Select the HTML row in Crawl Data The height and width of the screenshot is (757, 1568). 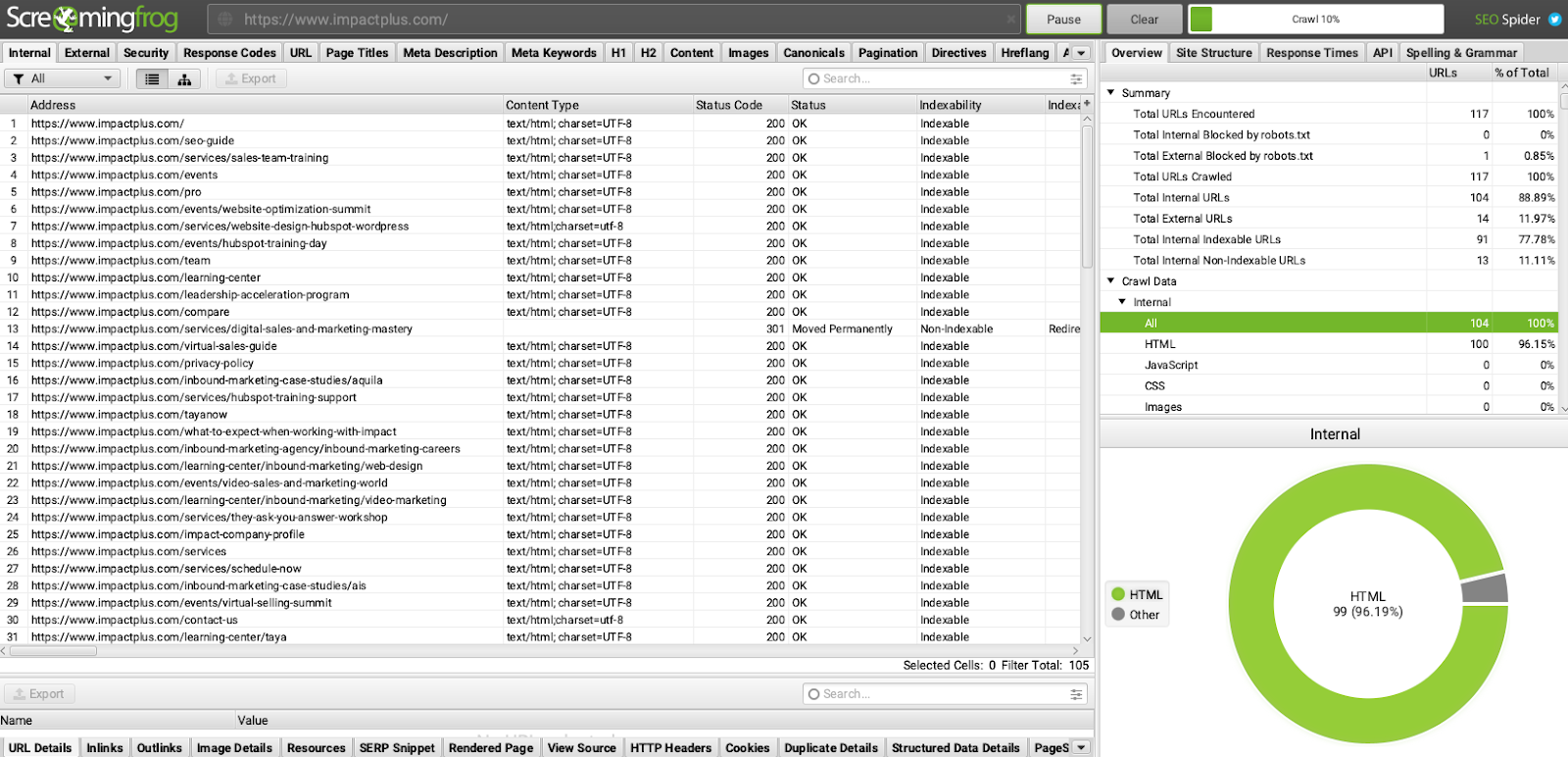pyautogui.click(x=1329, y=344)
